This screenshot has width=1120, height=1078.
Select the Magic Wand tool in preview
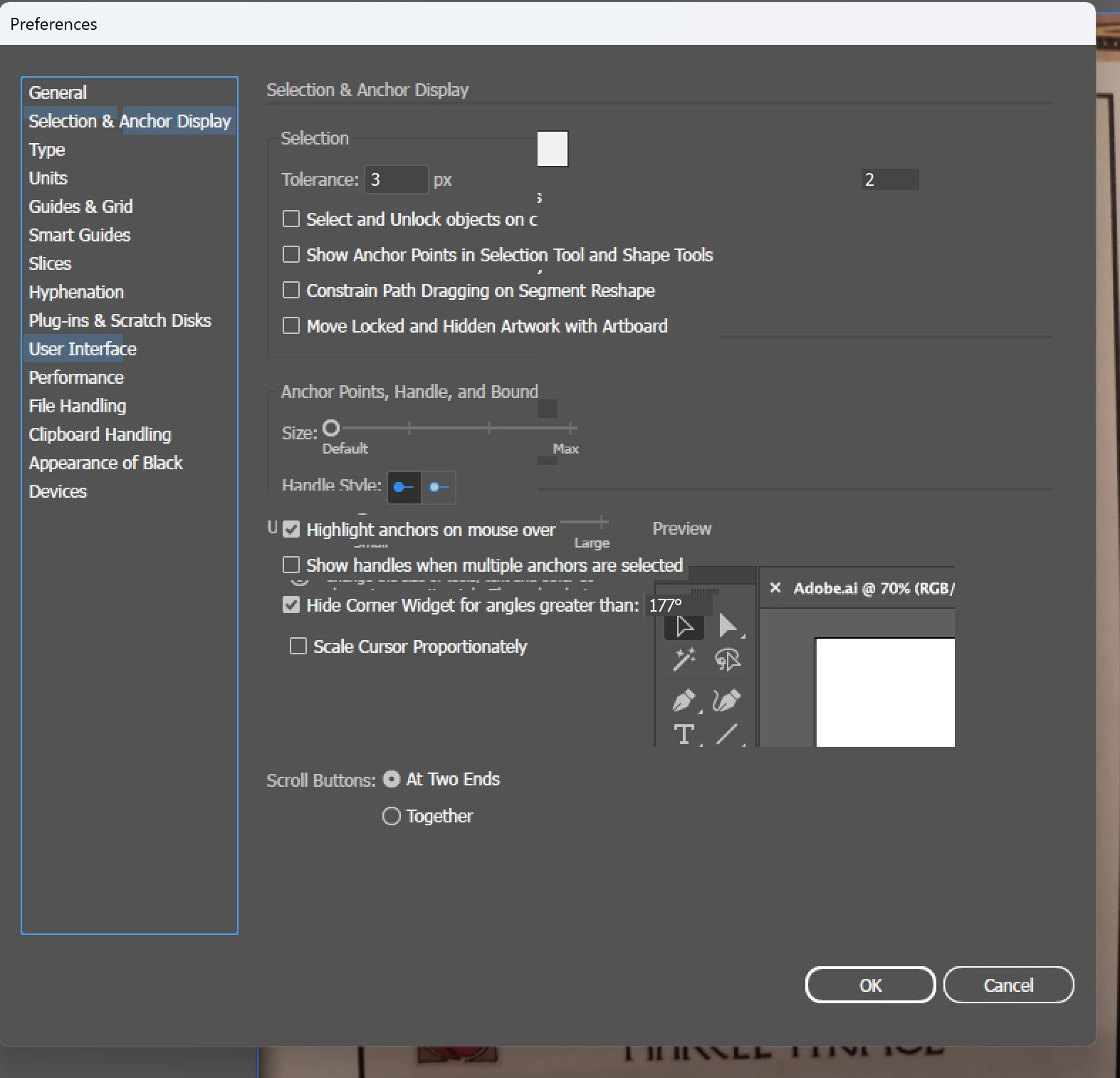pyautogui.click(x=684, y=659)
